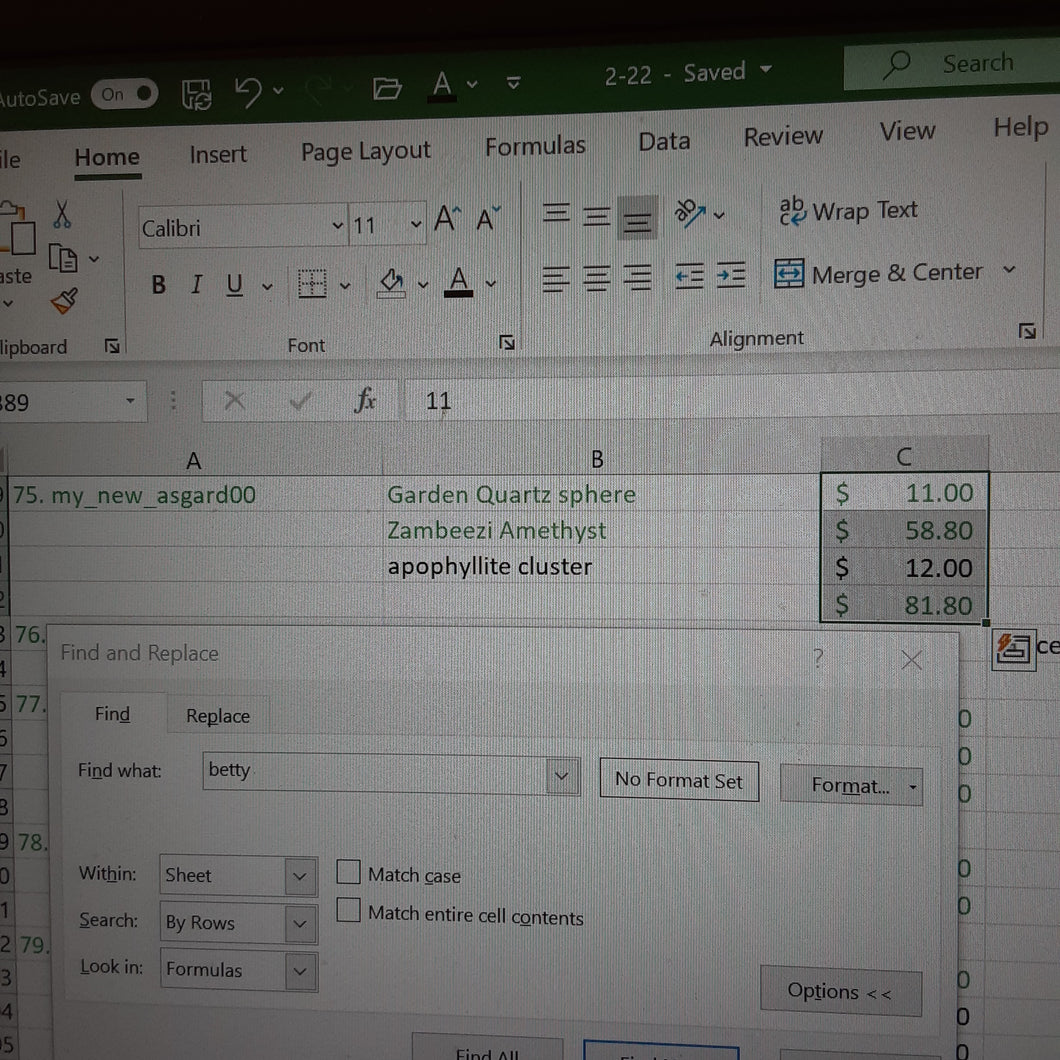This screenshot has width=1060, height=1060.
Task: Click the Format Painter brush icon
Action: (65, 301)
